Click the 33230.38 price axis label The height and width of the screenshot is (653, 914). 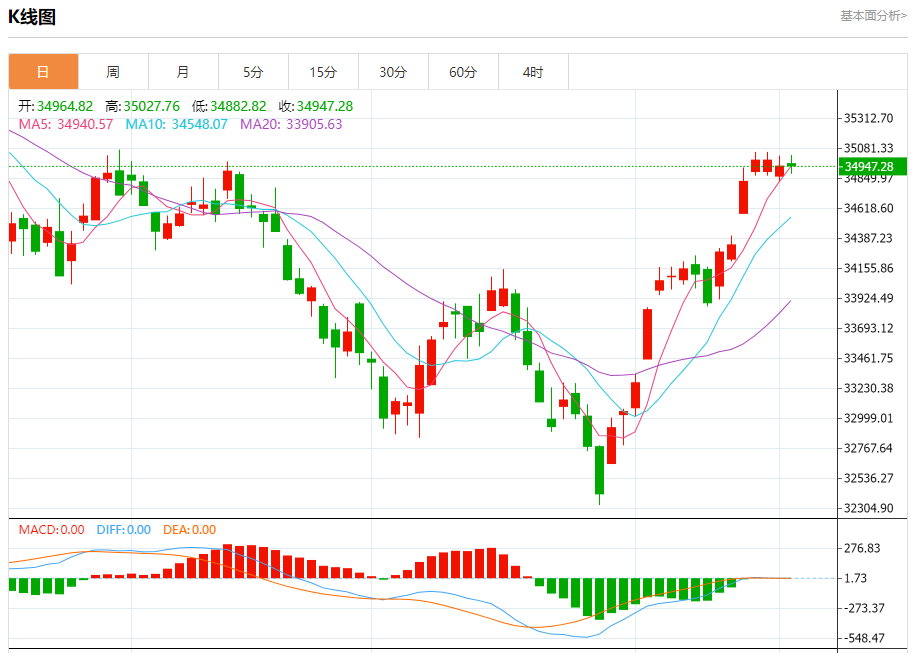[x=869, y=388]
